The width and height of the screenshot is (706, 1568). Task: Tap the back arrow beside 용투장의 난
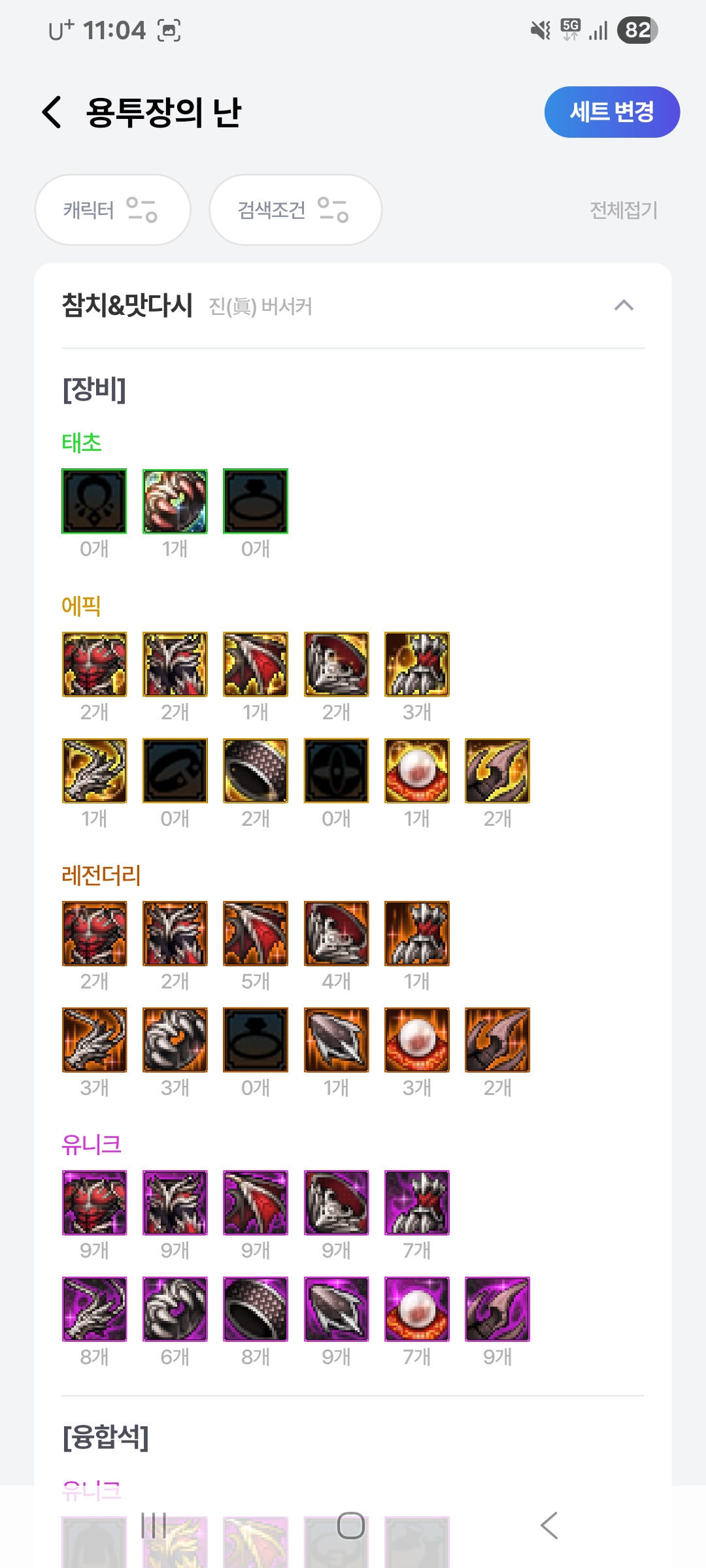coord(52,112)
